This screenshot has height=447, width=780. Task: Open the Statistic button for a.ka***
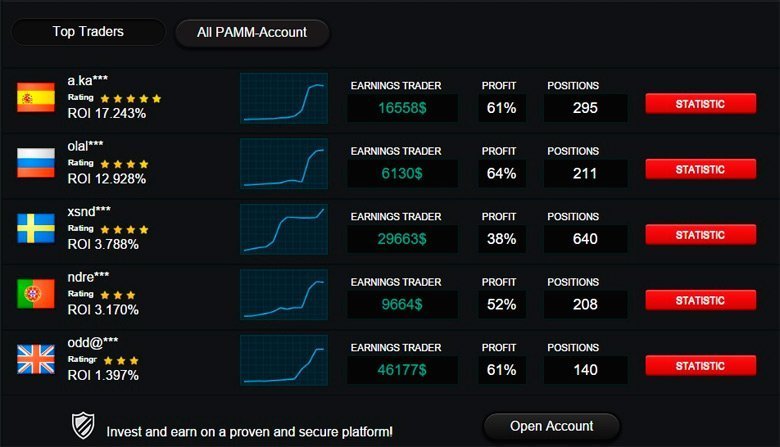[x=700, y=104]
